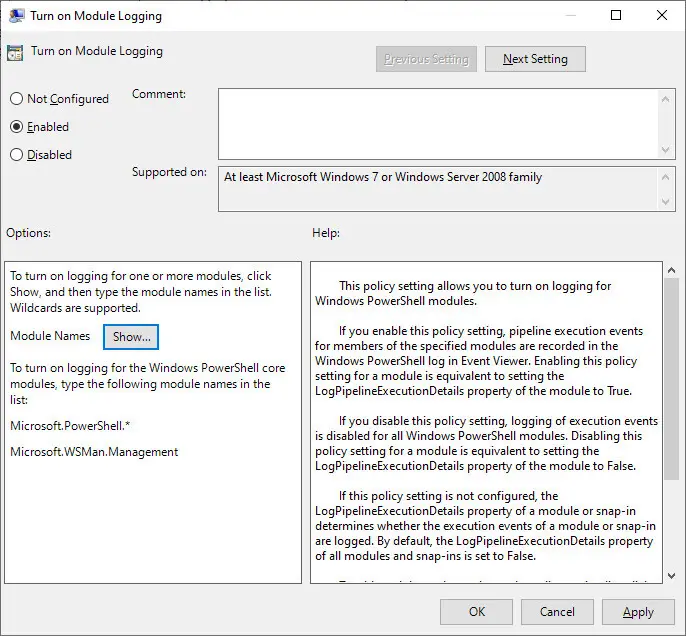Screen dimensions: 686x636
Task: Click the Comment box scroll-down arrow
Action: [667, 148]
